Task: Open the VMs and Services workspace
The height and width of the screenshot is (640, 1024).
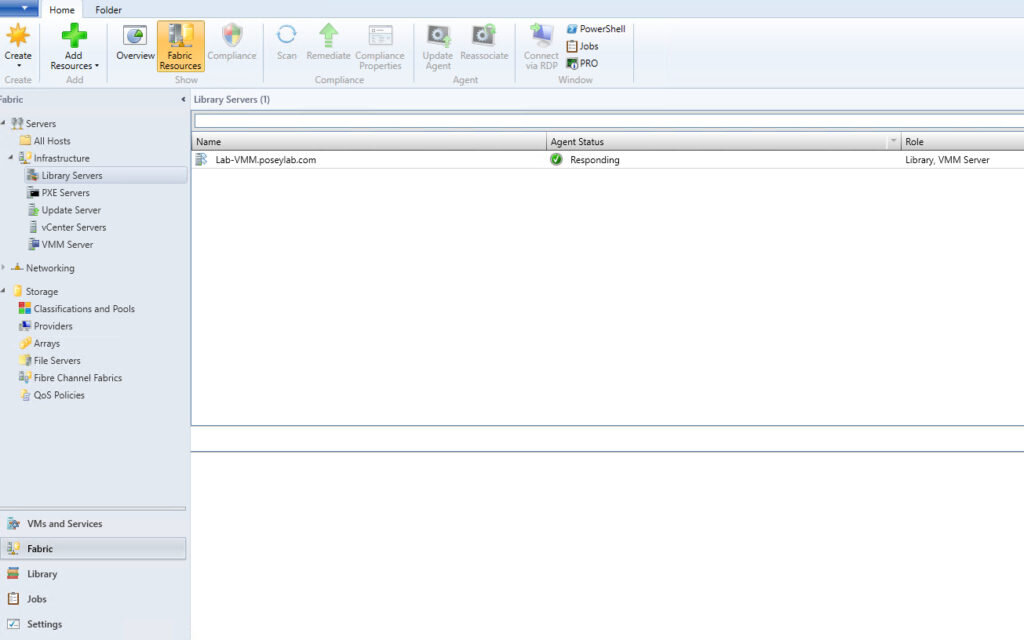Action: pyautogui.click(x=93, y=524)
